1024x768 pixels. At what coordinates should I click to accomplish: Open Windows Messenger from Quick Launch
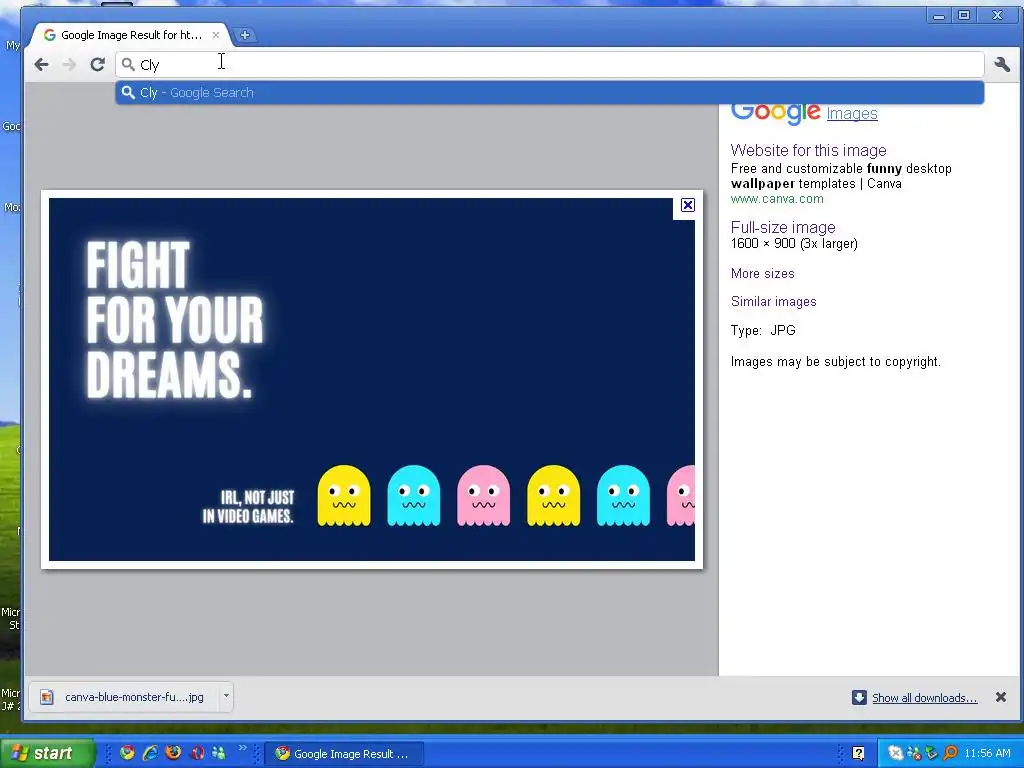219,753
